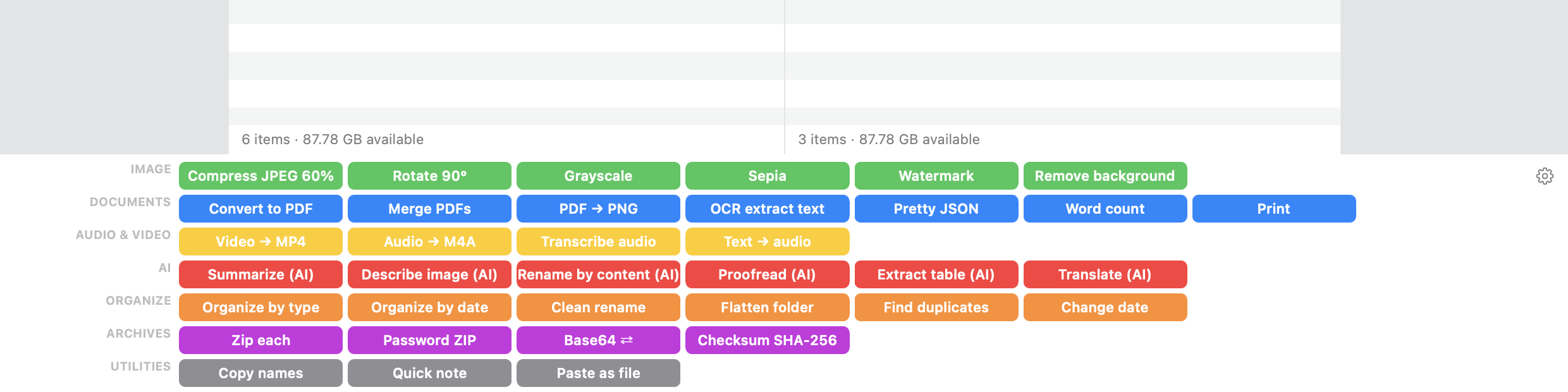The height and width of the screenshot is (392, 1568).
Task: Run Checksum SHA-256
Action: (x=768, y=340)
